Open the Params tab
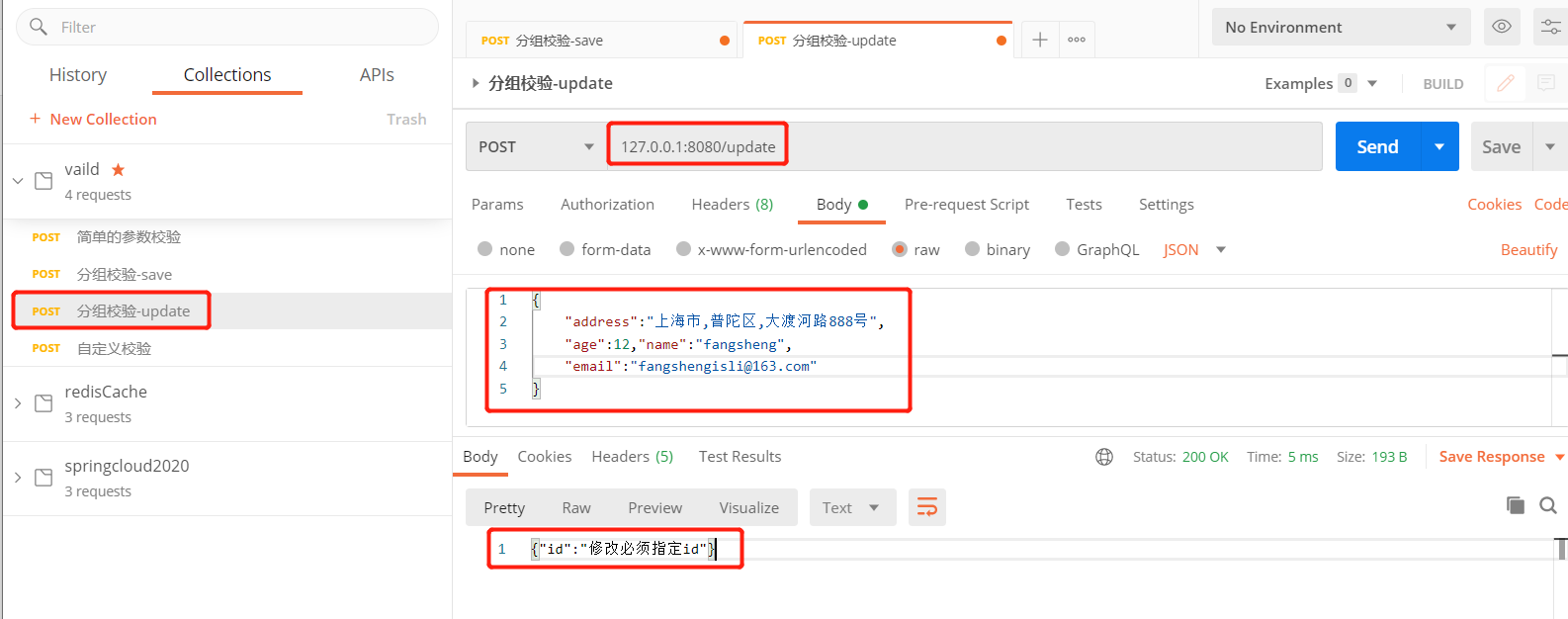 497,204
